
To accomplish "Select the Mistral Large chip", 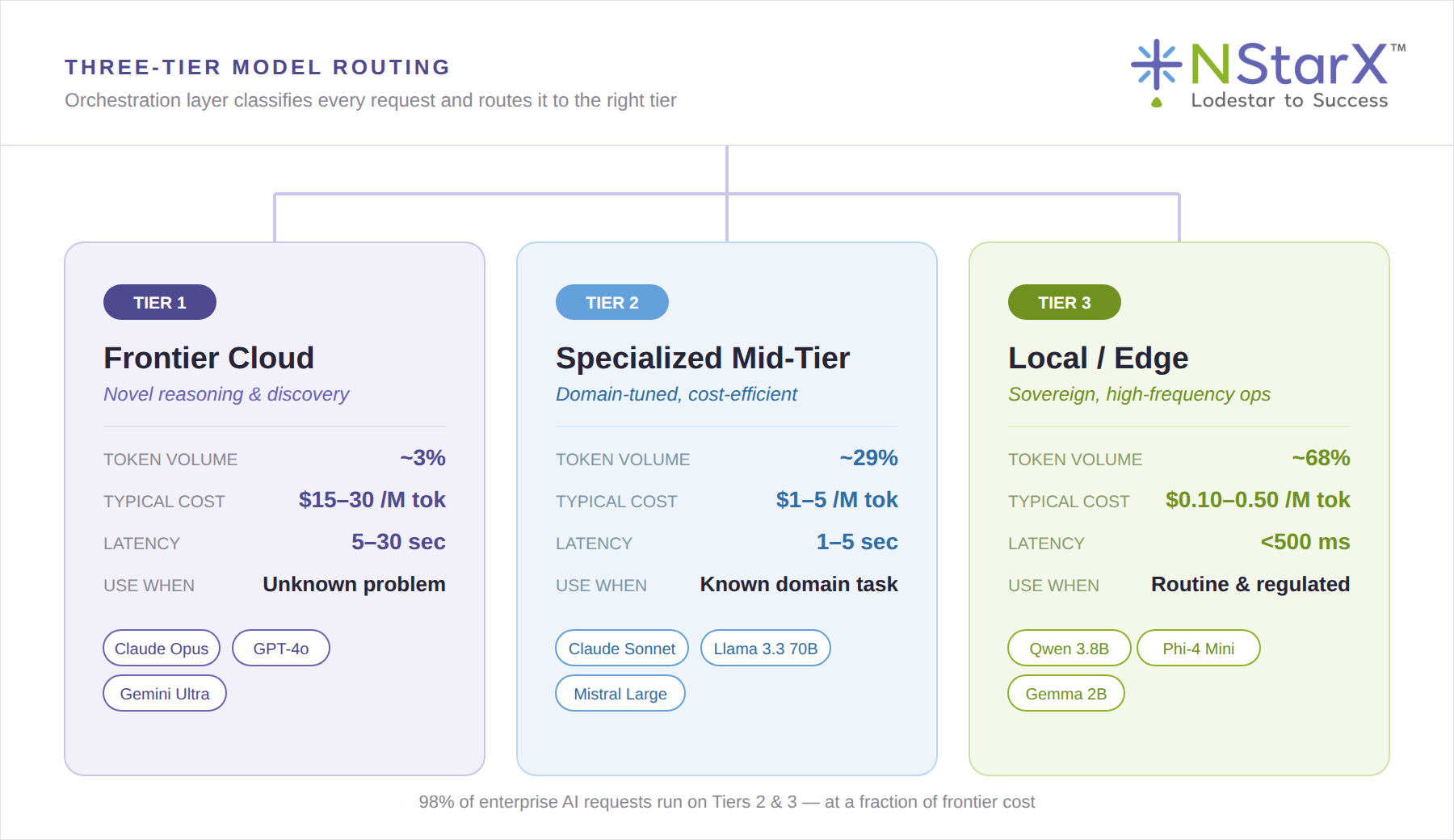I will 620,693.
